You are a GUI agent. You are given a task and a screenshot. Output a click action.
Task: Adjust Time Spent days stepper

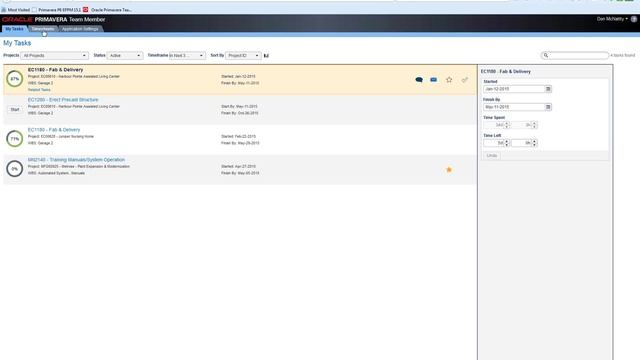point(507,125)
